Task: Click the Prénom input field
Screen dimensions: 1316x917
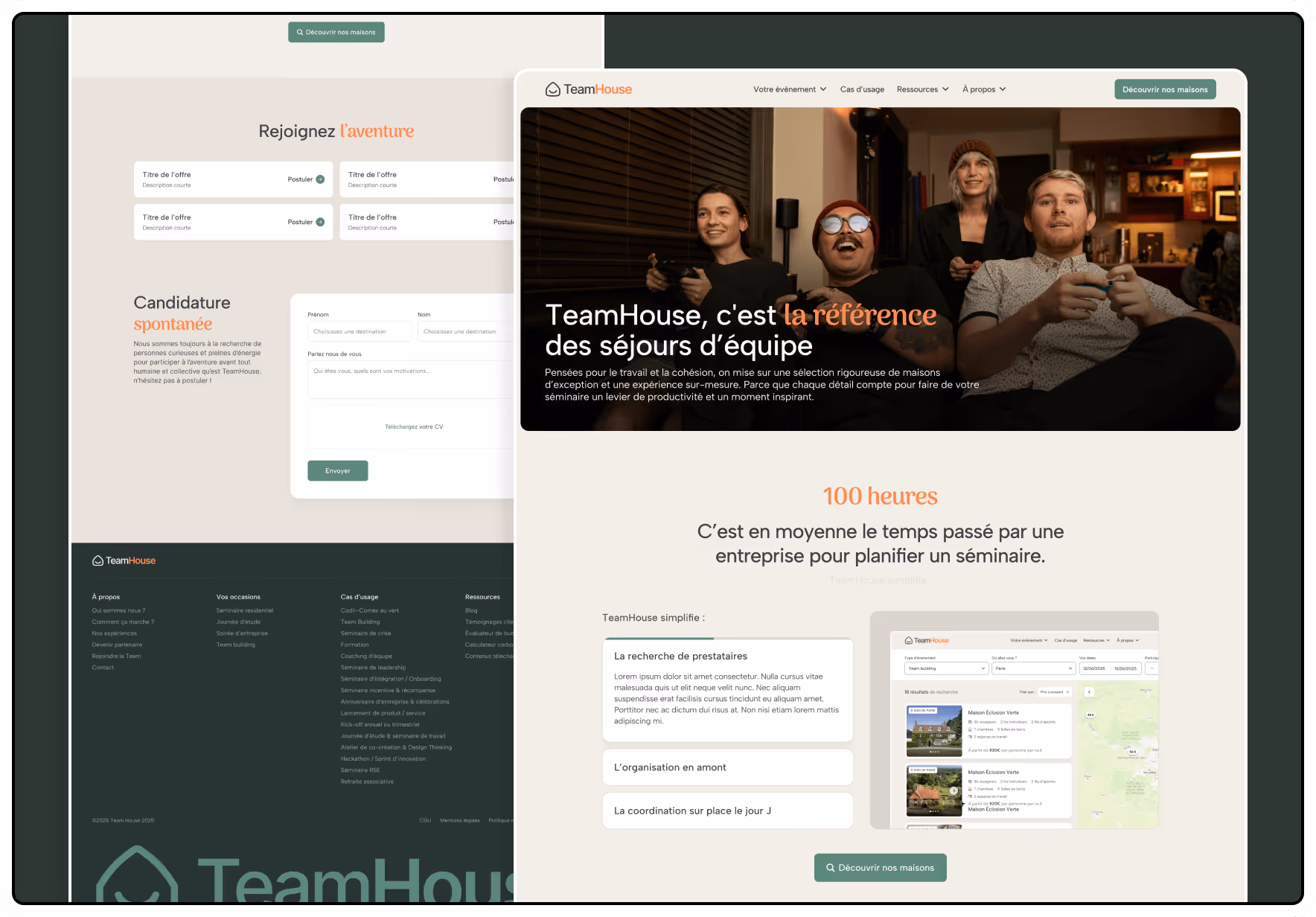Action: pos(360,331)
